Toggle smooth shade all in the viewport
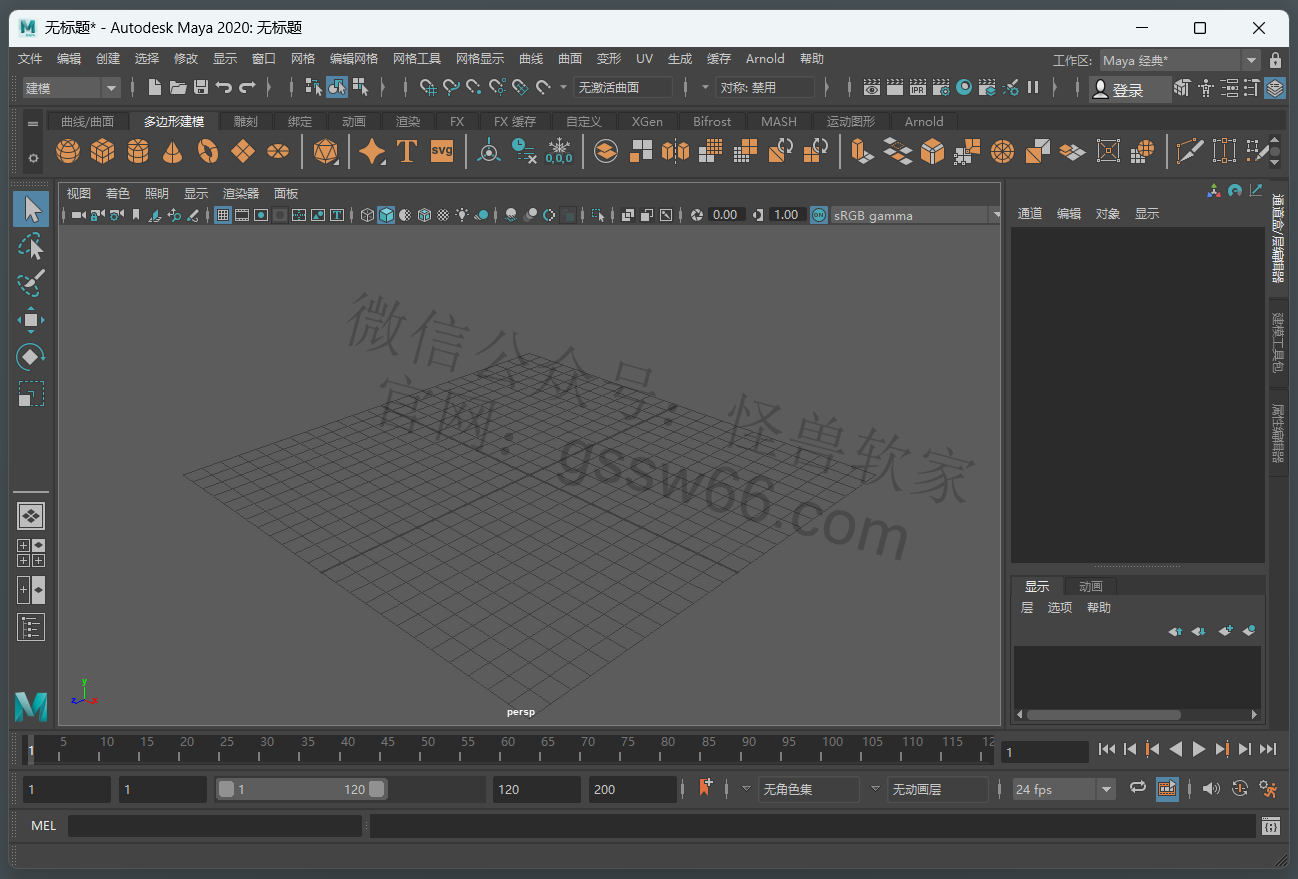Screen dimensions: 1298x879 coord(386,215)
